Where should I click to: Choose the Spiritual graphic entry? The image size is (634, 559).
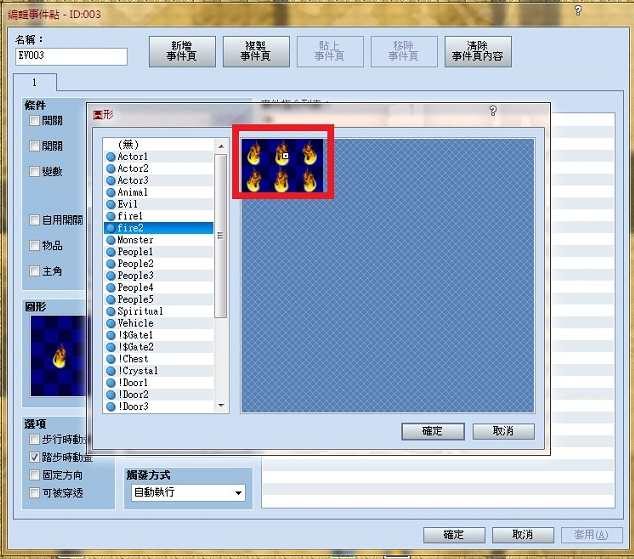click(x=158, y=311)
